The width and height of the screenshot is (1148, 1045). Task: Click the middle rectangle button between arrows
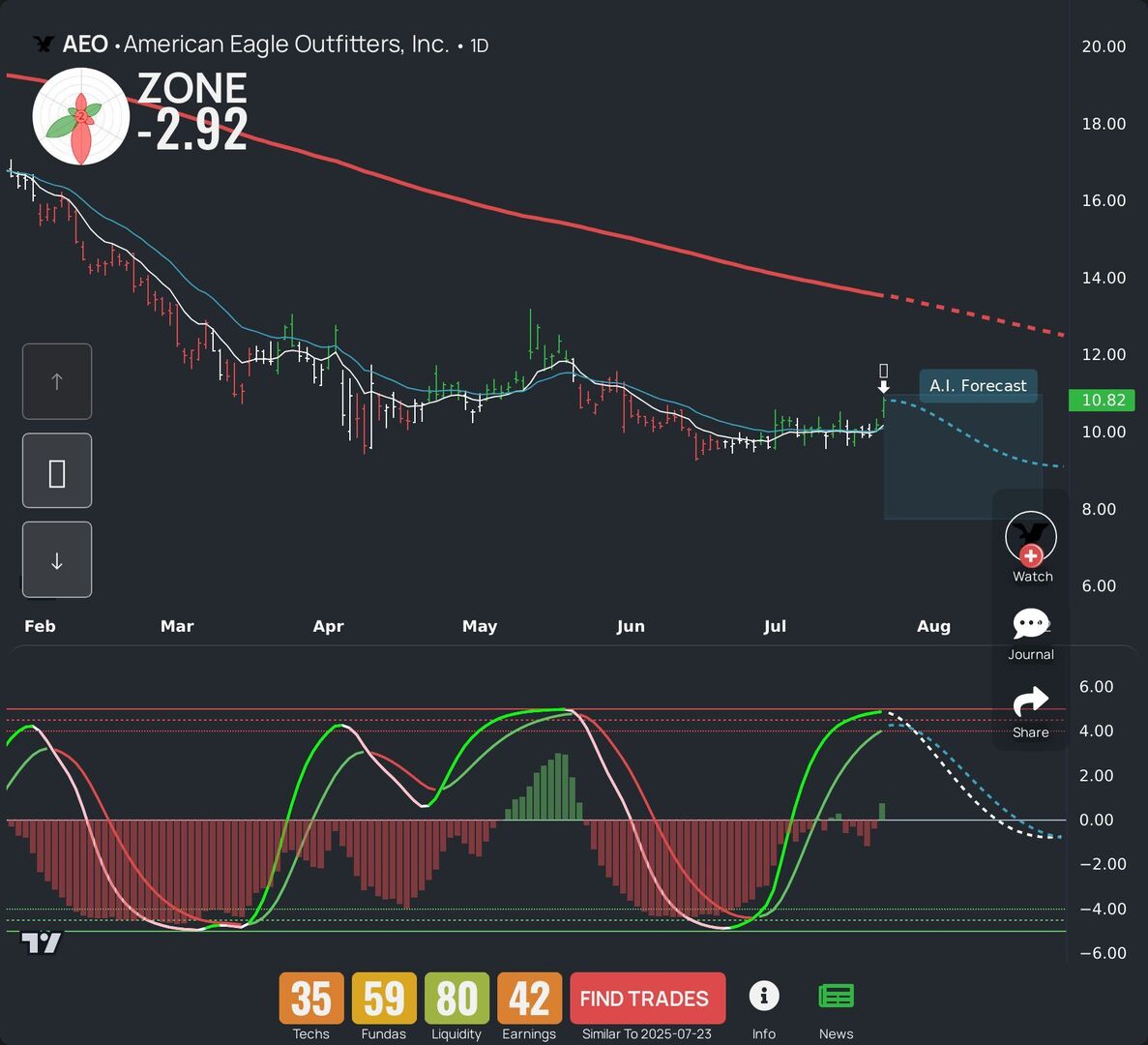pos(57,471)
